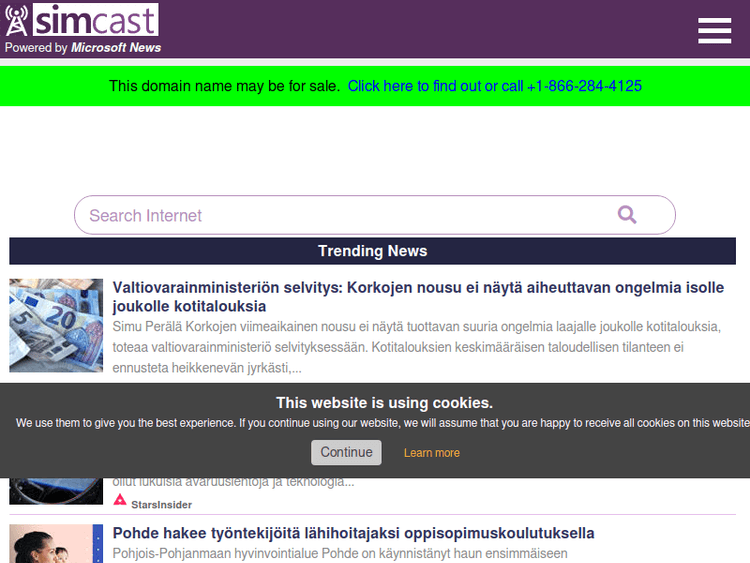This screenshot has width=750, height=563.
Task: Open the hamburger menu
Action: pyautogui.click(x=714, y=31)
